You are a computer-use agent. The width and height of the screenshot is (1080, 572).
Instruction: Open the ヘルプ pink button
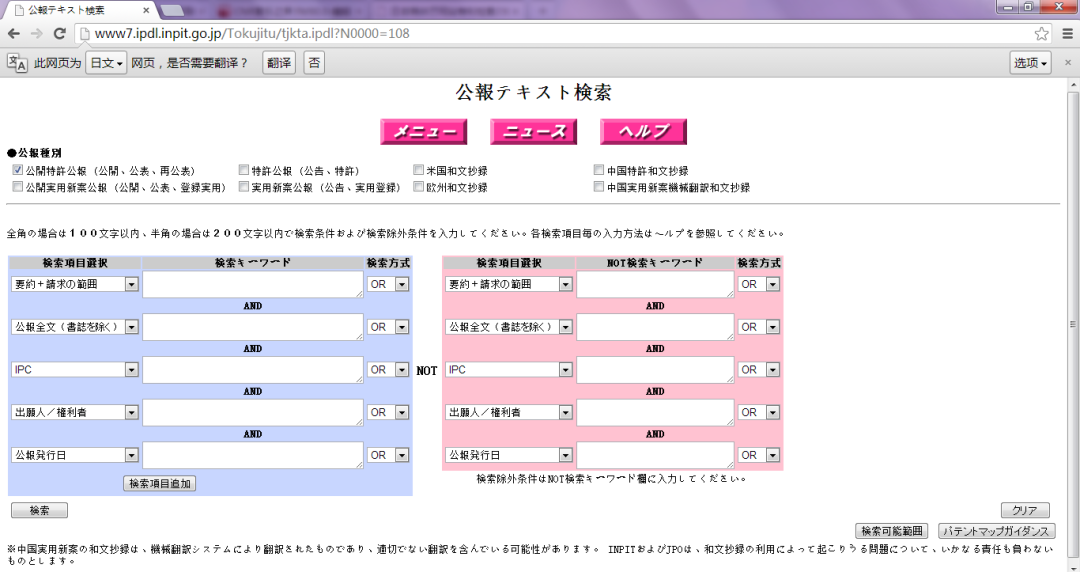tap(643, 132)
